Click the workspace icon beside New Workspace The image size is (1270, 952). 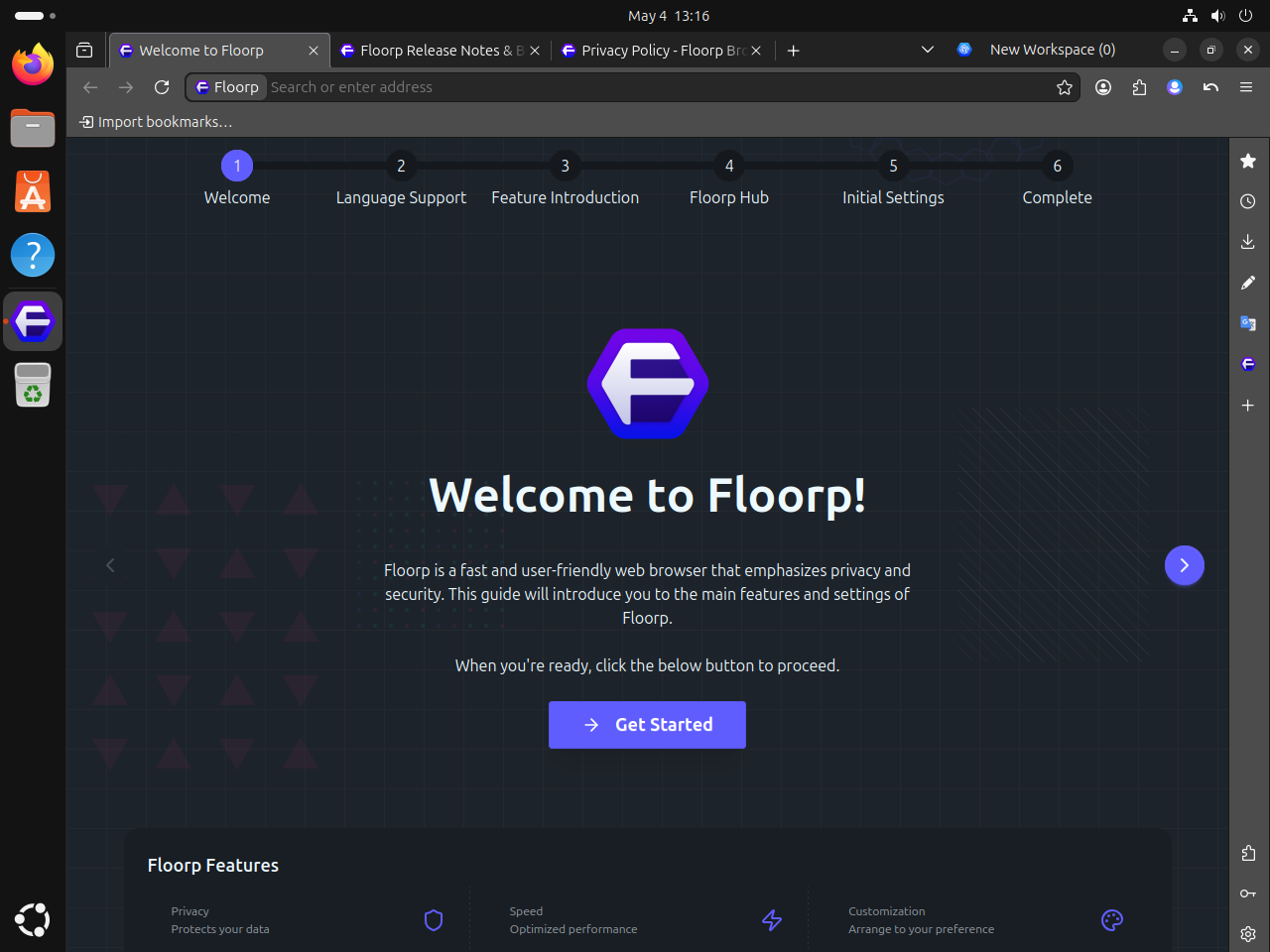coord(964,50)
